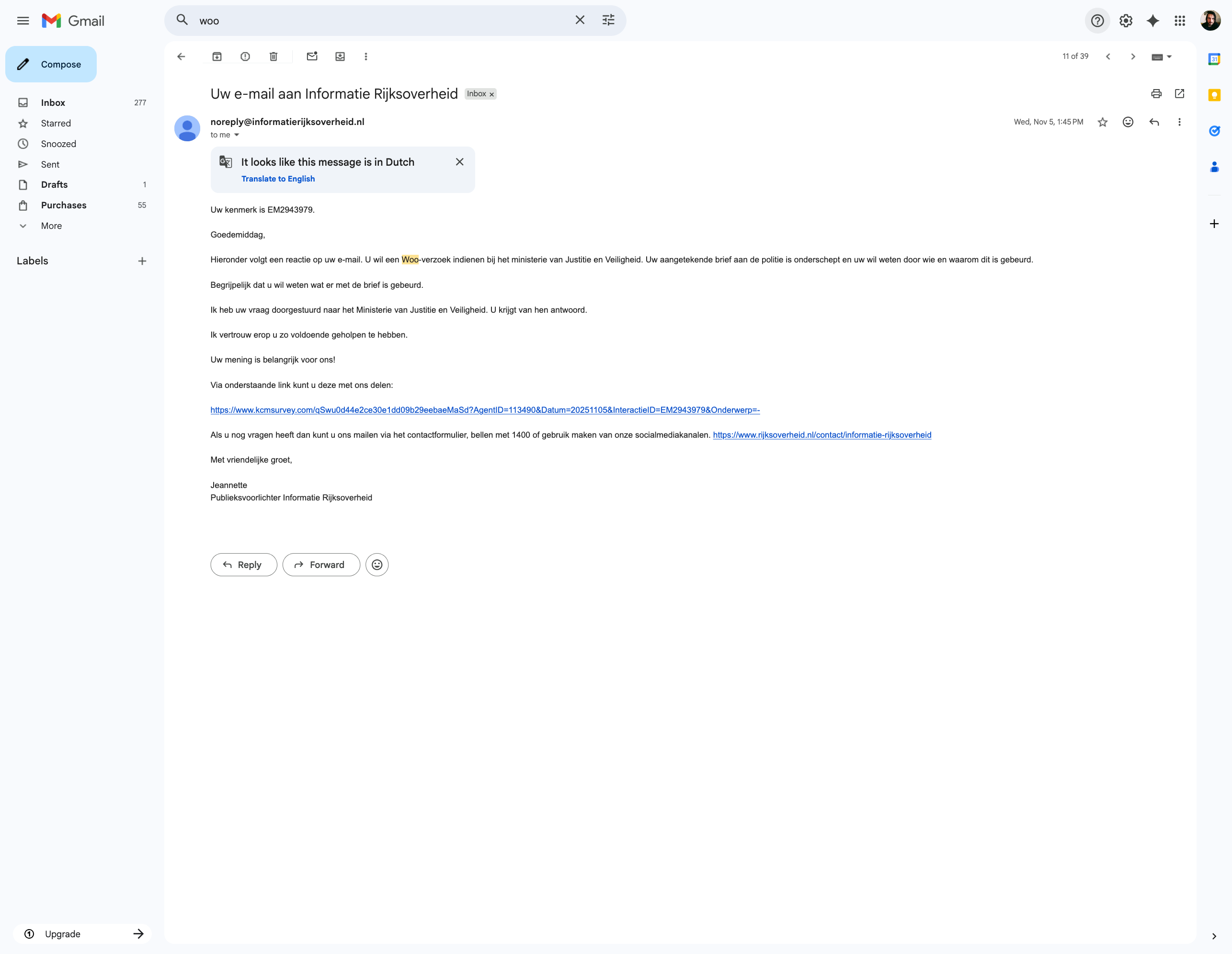This screenshot has width=1232, height=954.
Task: Delete the email with the trash icon
Action: pos(274,57)
